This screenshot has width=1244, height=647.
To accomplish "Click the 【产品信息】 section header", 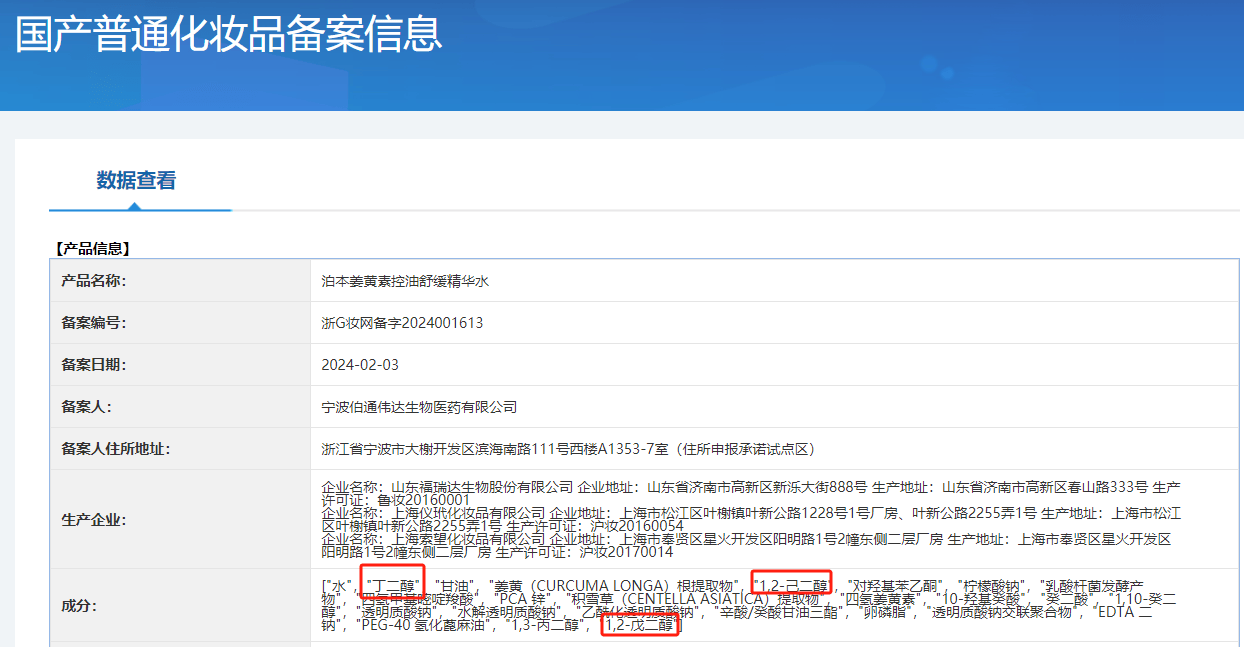I will click(x=92, y=248).
